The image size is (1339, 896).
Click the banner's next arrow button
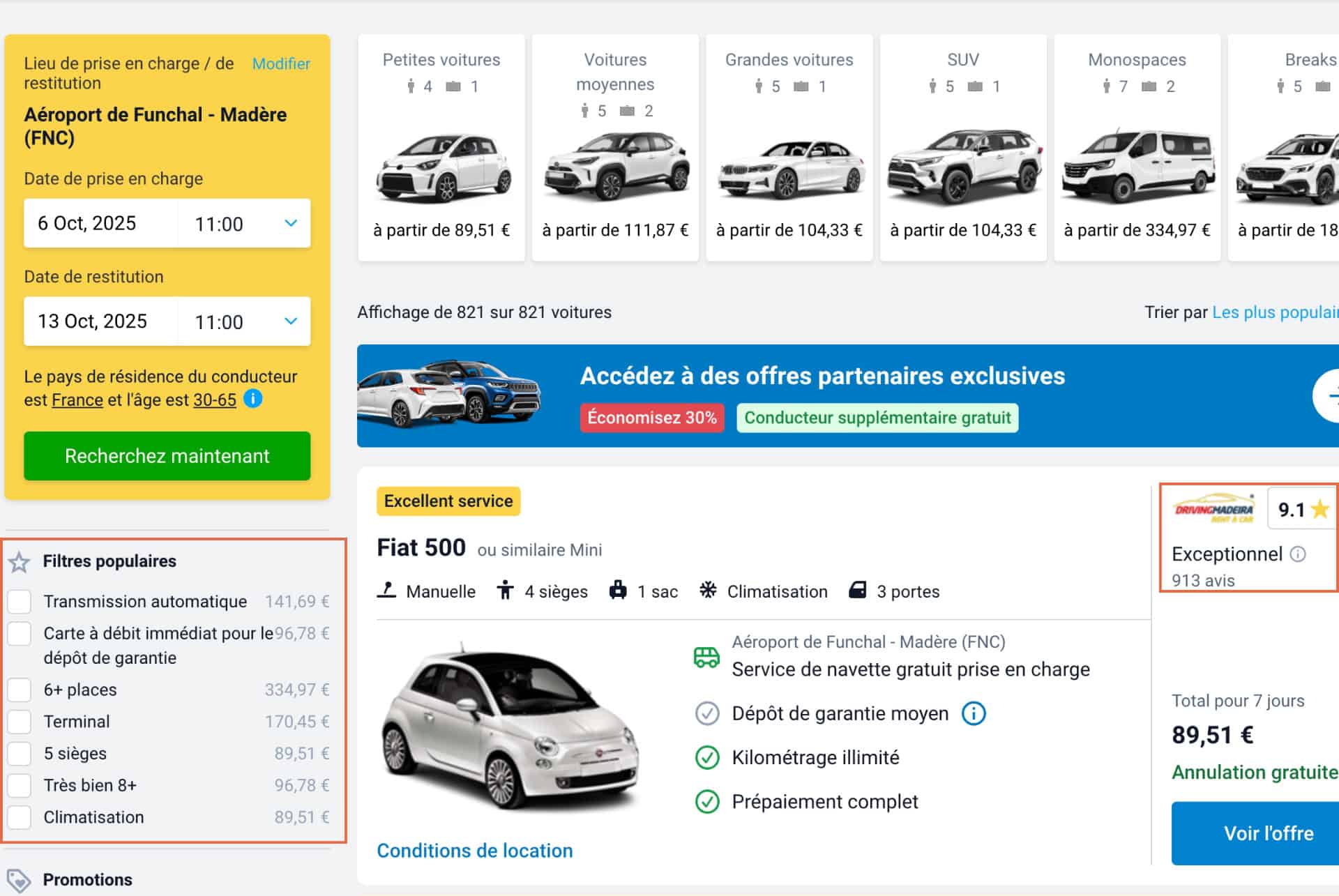pyautogui.click(x=1327, y=396)
